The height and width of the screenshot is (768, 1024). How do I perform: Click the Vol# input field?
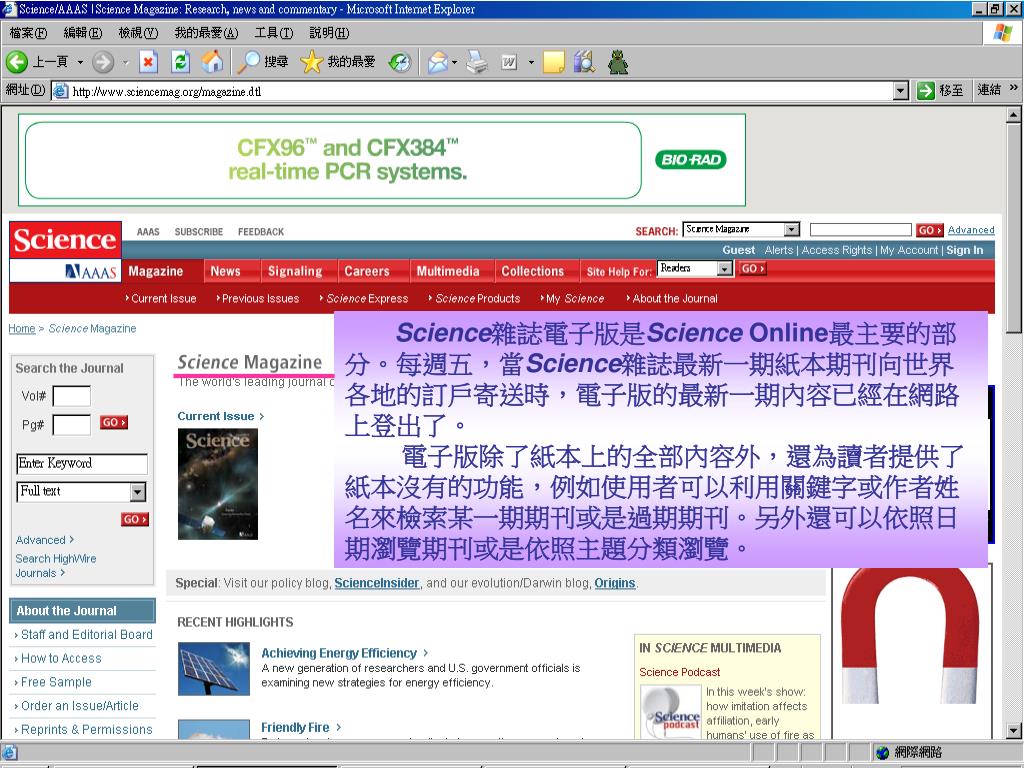tap(72, 396)
